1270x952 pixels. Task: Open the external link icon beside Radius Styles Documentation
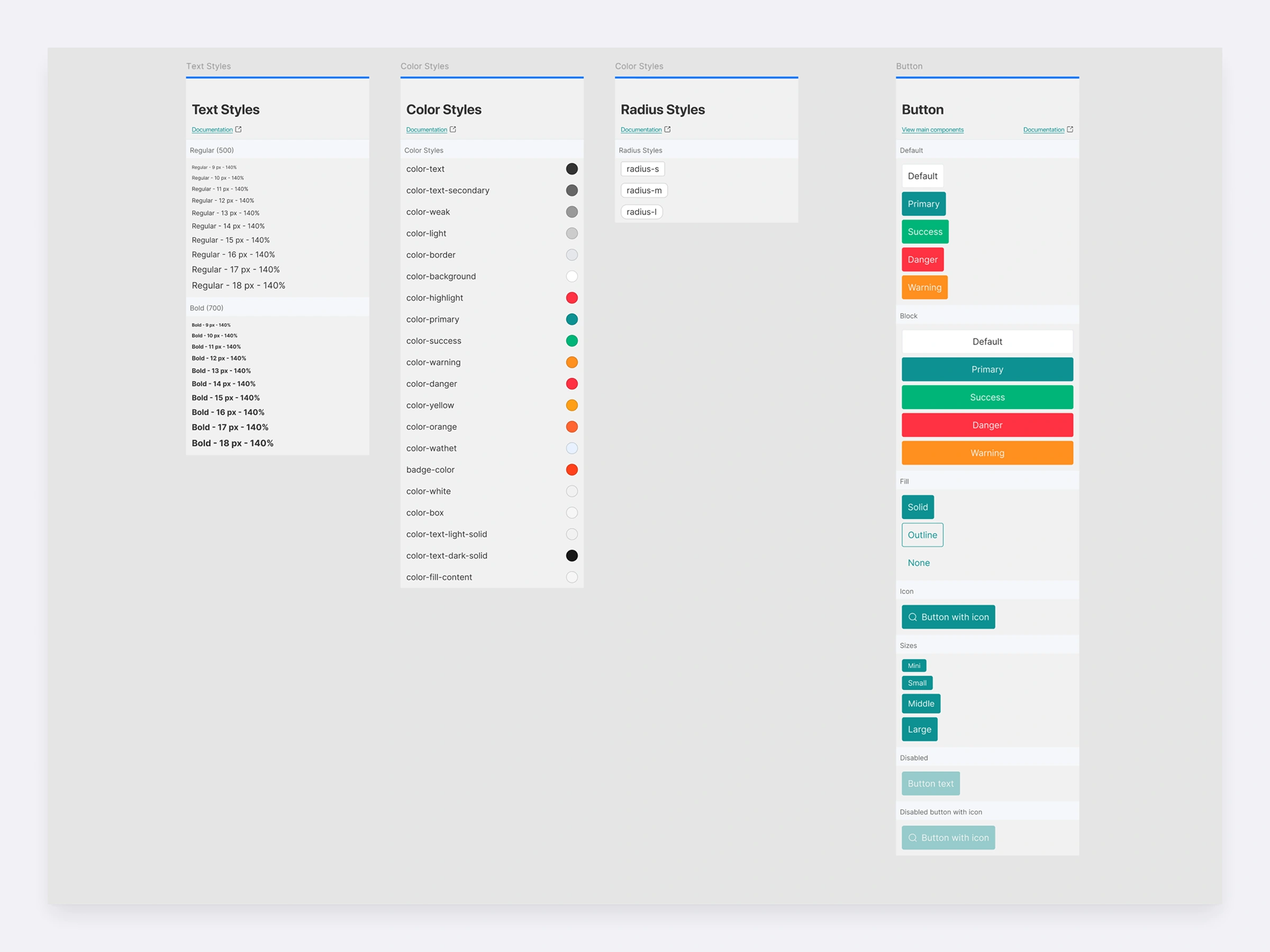point(668,130)
